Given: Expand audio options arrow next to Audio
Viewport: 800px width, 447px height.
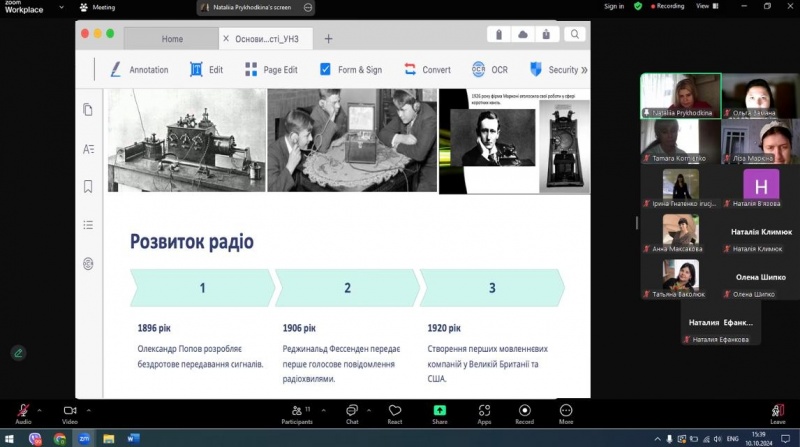Looking at the screenshot, I should tap(40, 409).
